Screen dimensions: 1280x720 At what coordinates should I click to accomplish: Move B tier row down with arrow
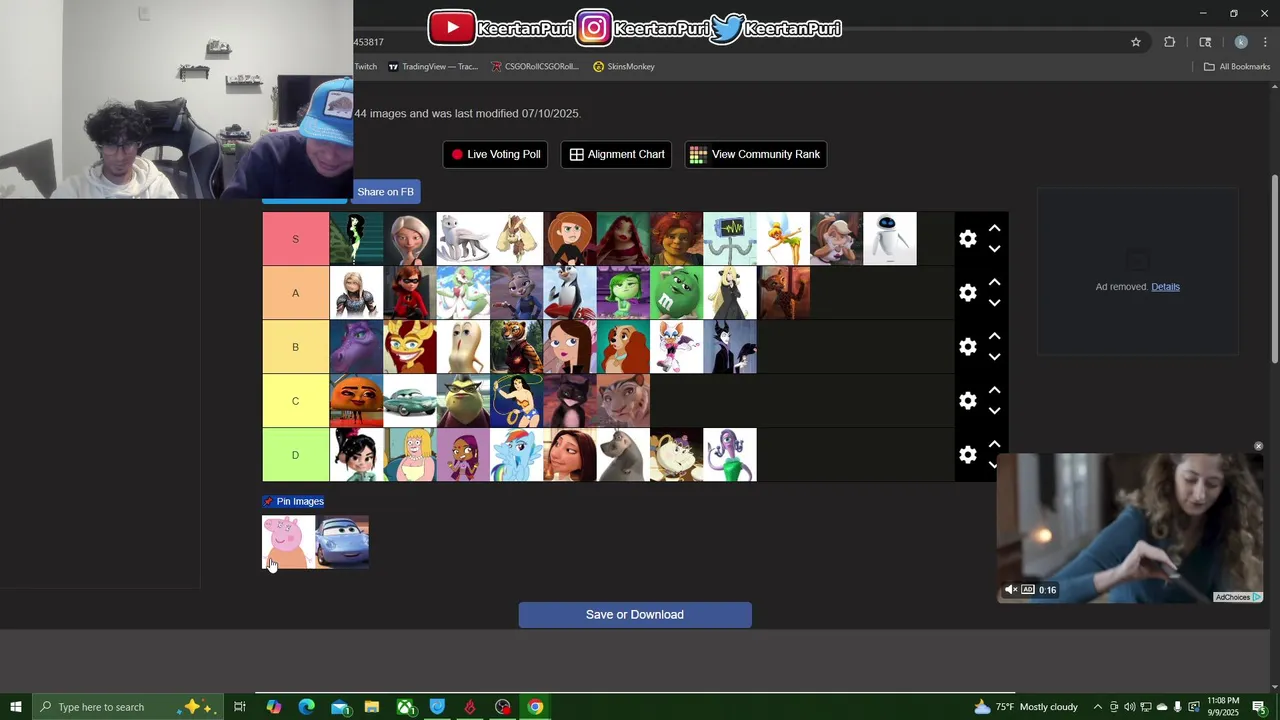tap(994, 357)
